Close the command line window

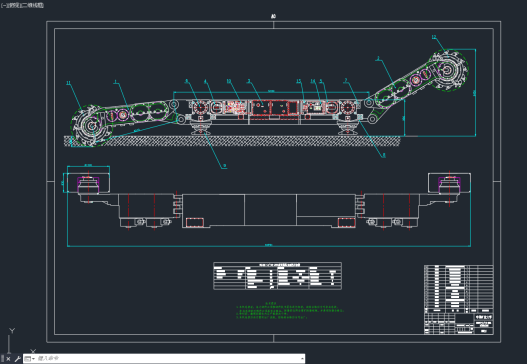click(8, 359)
